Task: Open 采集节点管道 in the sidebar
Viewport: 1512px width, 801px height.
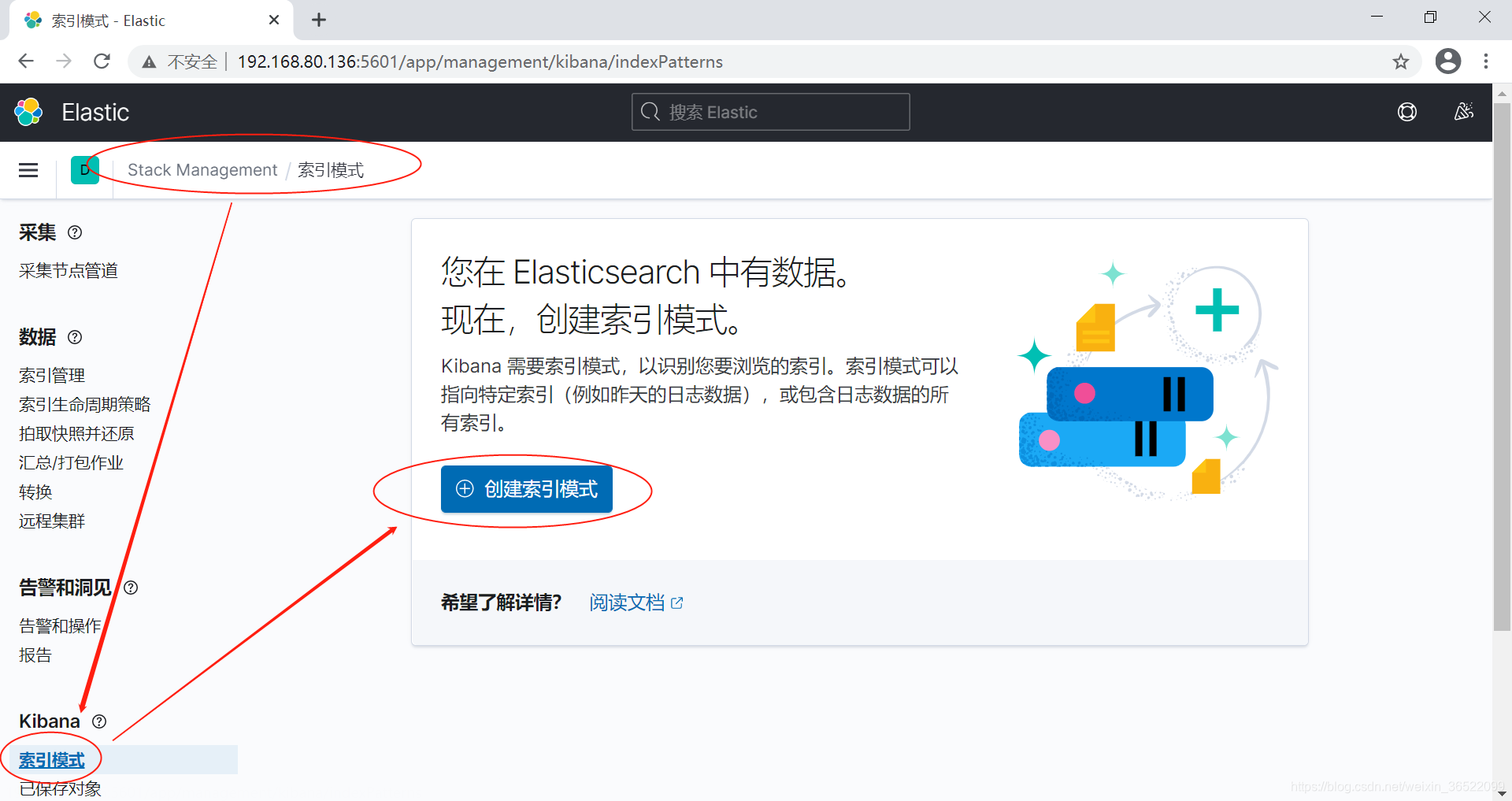Action: tap(69, 271)
